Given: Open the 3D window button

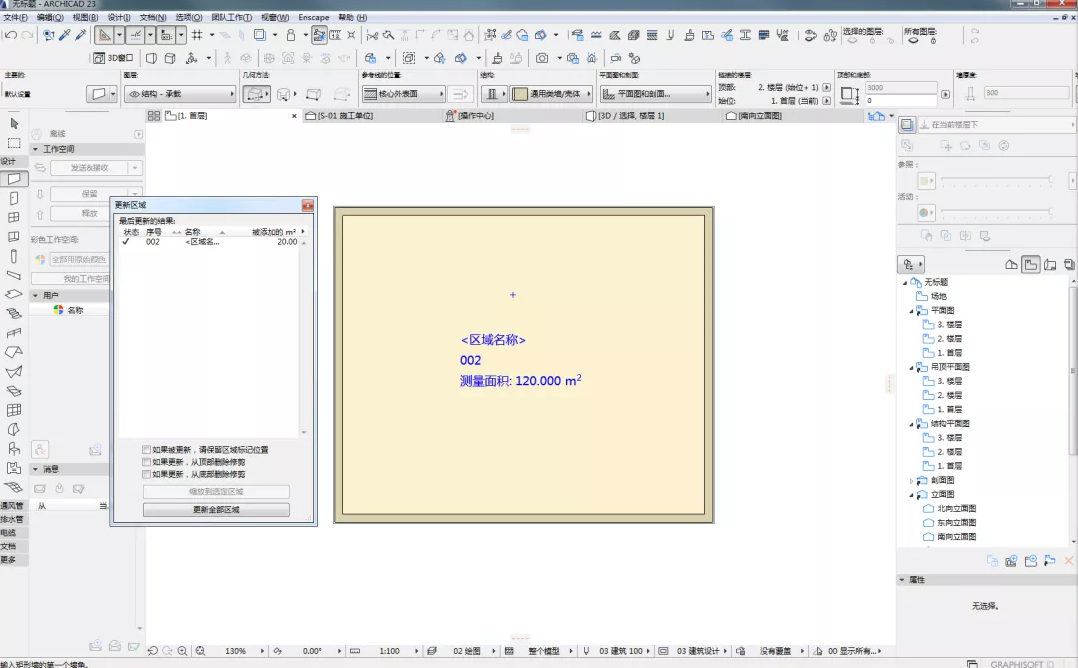Looking at the screenshot, I should pos(113,58).
